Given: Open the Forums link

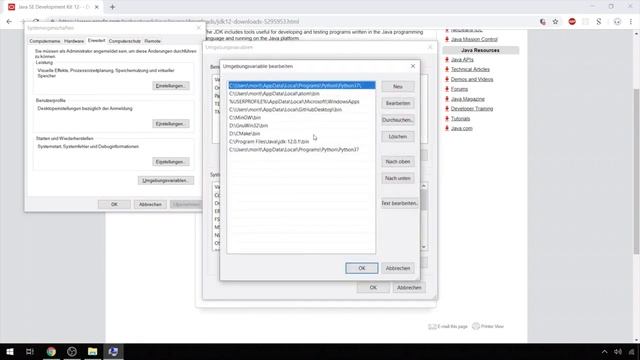Looking at the screenshot, I should click(x=459, y=89).
